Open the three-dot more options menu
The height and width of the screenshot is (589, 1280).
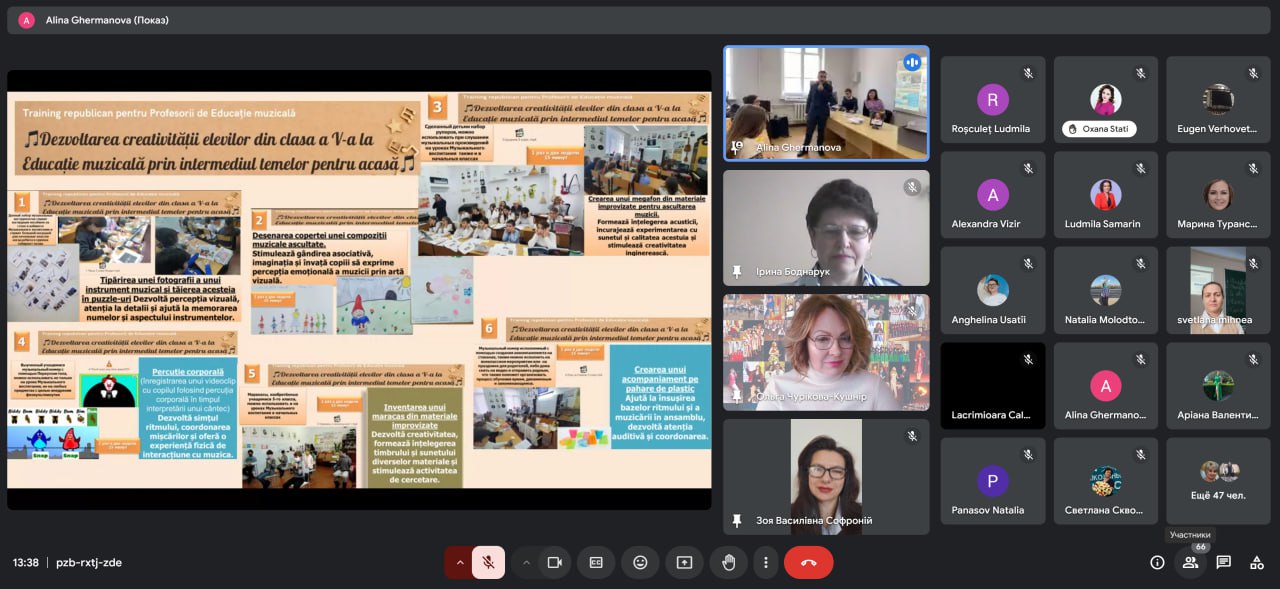coord(766,562)
